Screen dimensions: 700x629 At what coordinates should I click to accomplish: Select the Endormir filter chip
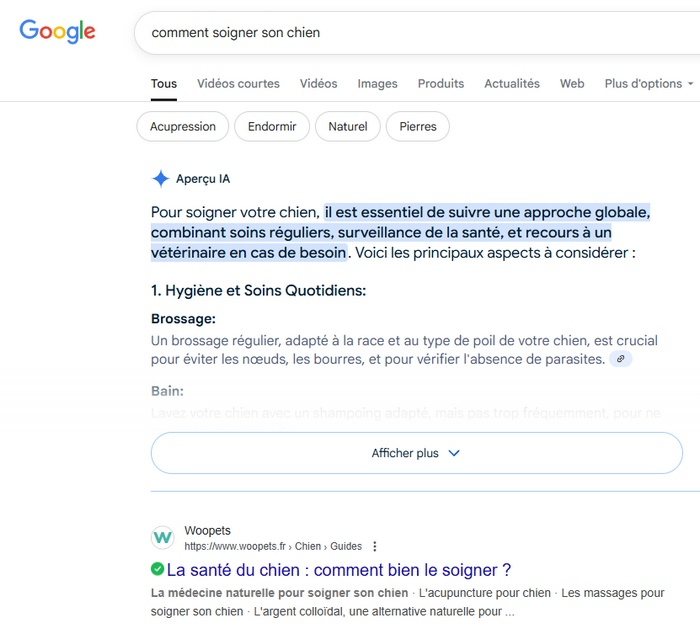tap(272, 127)
